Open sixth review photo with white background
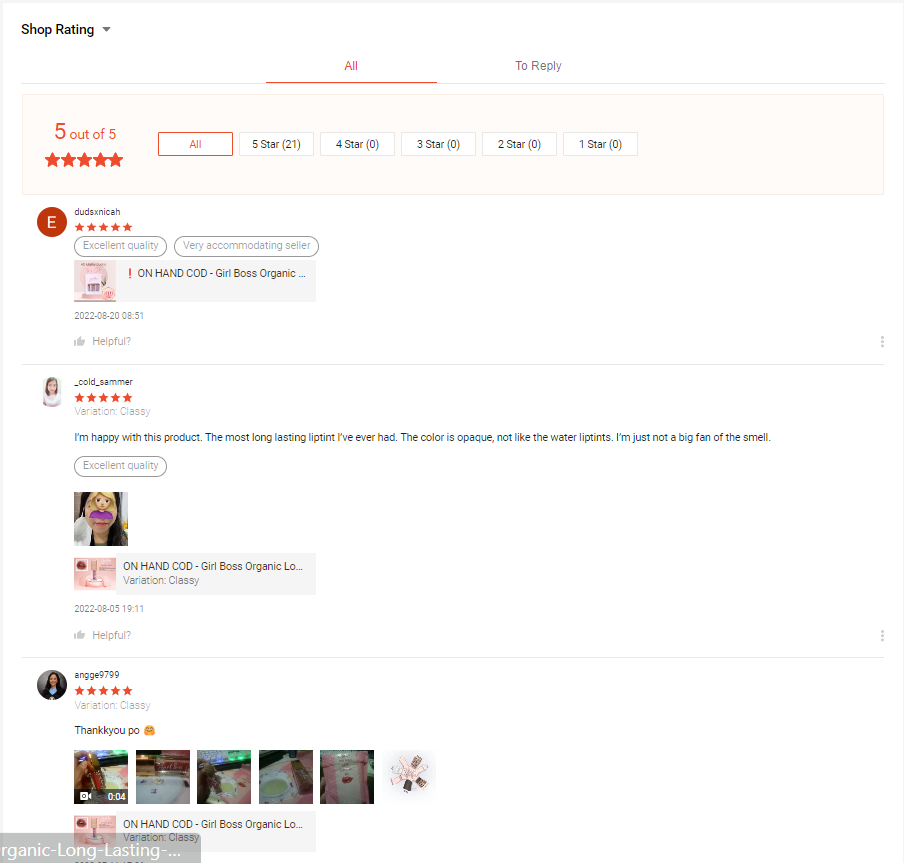The height and width of the screenshot is (863, 904). pyautogui.click(x=409, y=777)
